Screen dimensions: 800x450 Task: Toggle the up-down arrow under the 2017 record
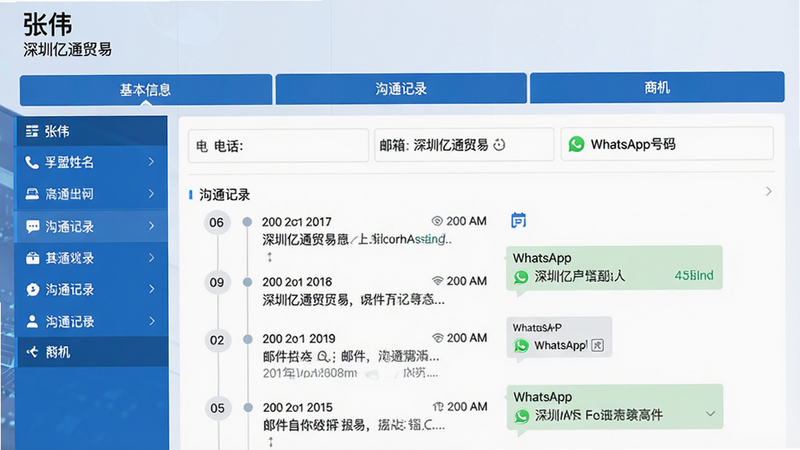[x=270, y=257]
